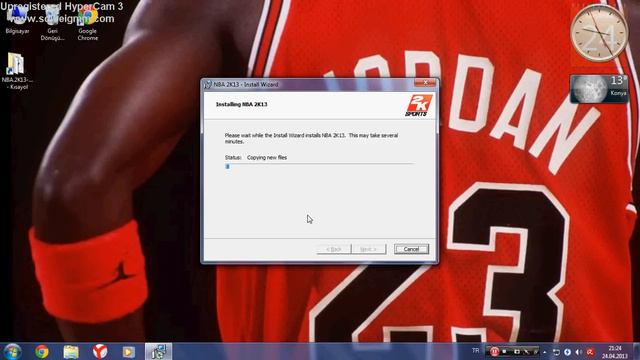Open Action Center tray icon
640x360 pixels.
pos(556,352)
